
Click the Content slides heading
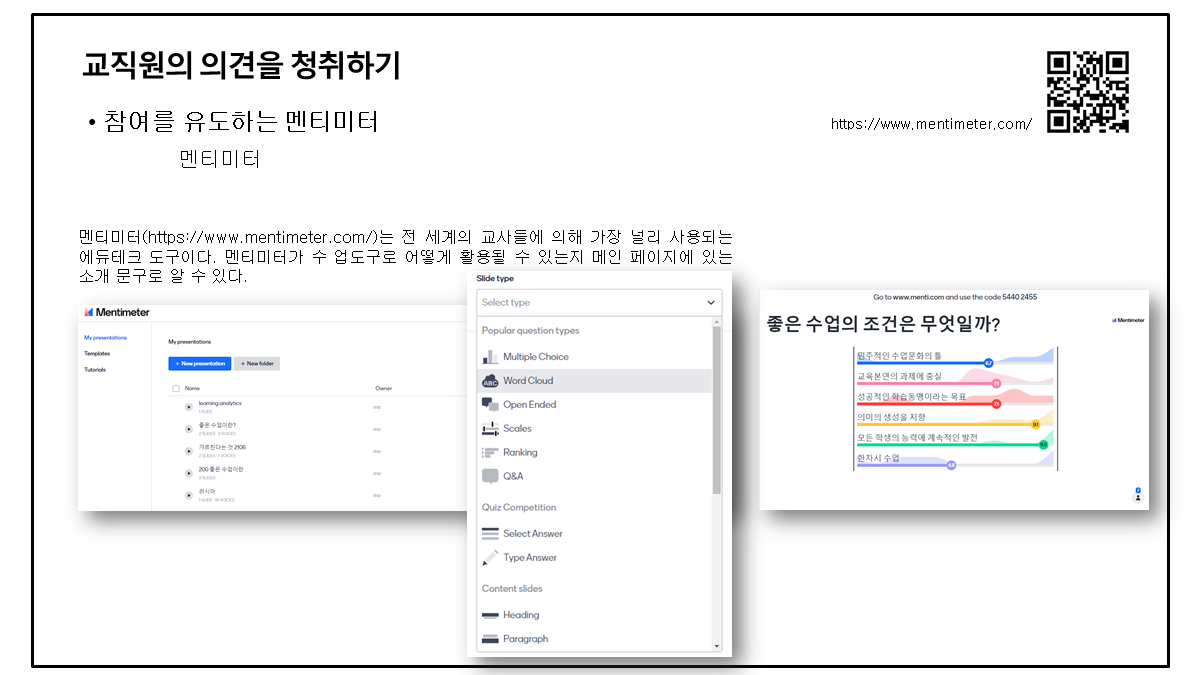pos(512,589)
